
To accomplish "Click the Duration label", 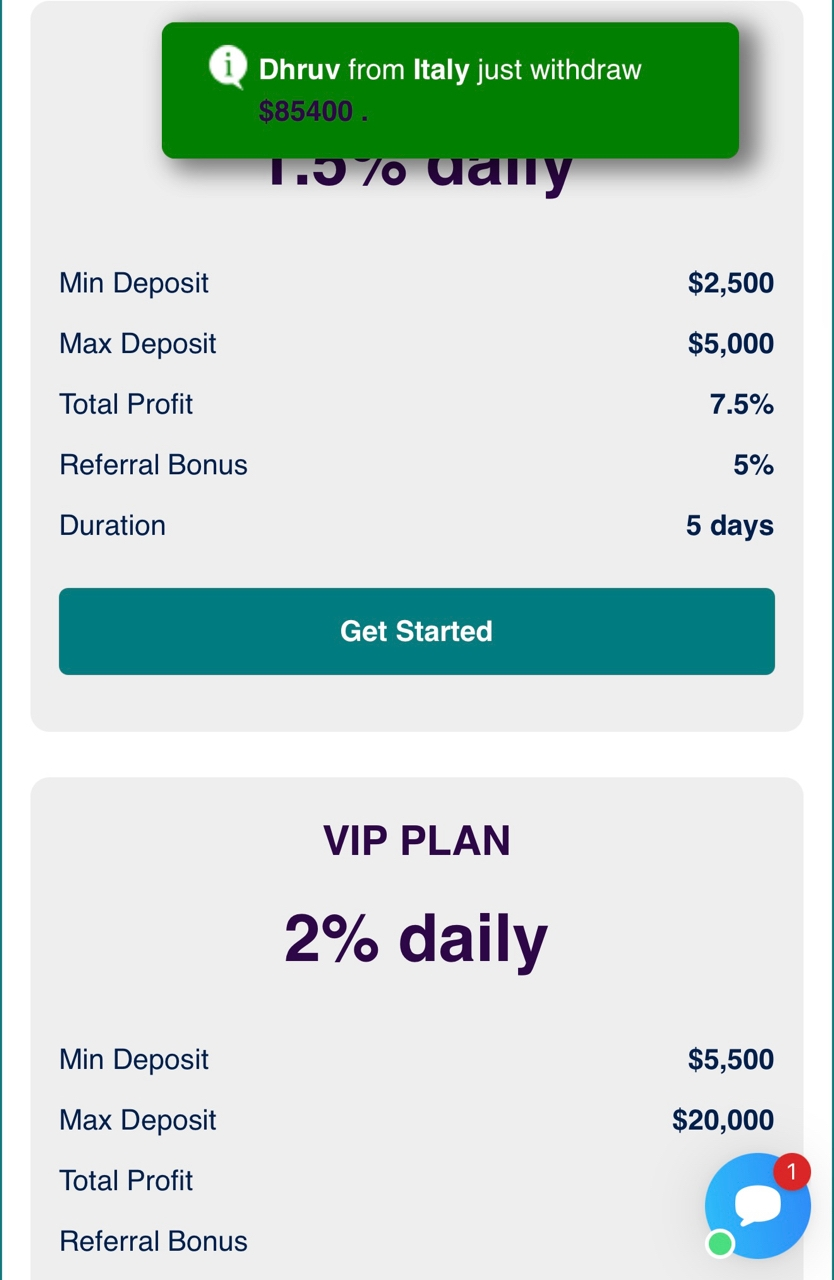I will (113, 526).
